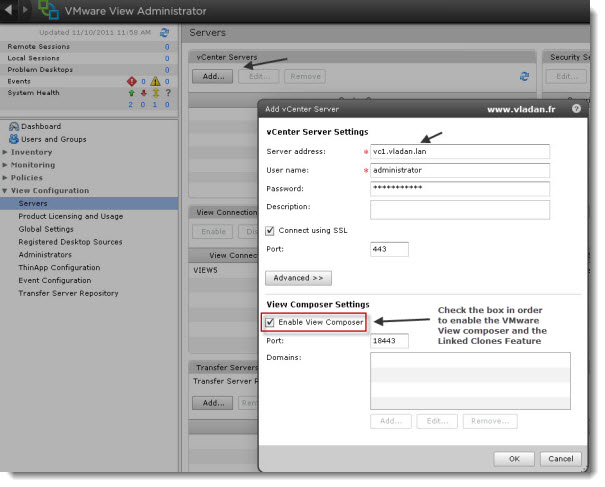This screenshot has width=605, height=487.
Task: Click the Remote Sessions count
Action: click(167, 47)
